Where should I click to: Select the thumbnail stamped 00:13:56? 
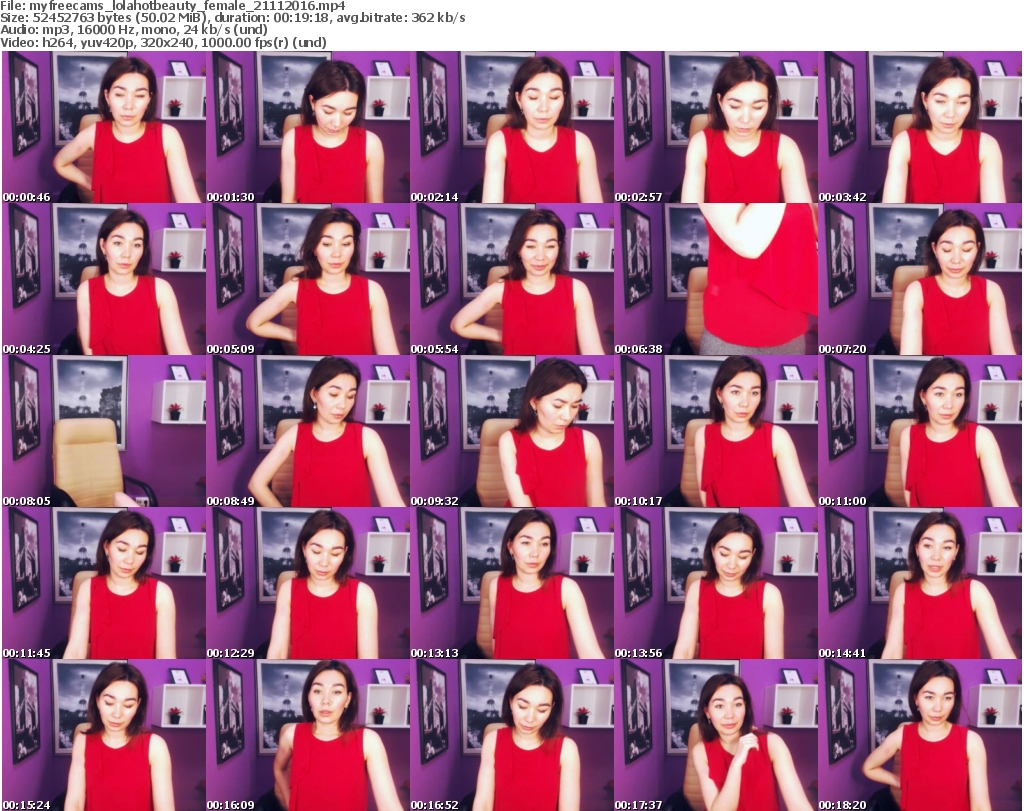(716, 583)
